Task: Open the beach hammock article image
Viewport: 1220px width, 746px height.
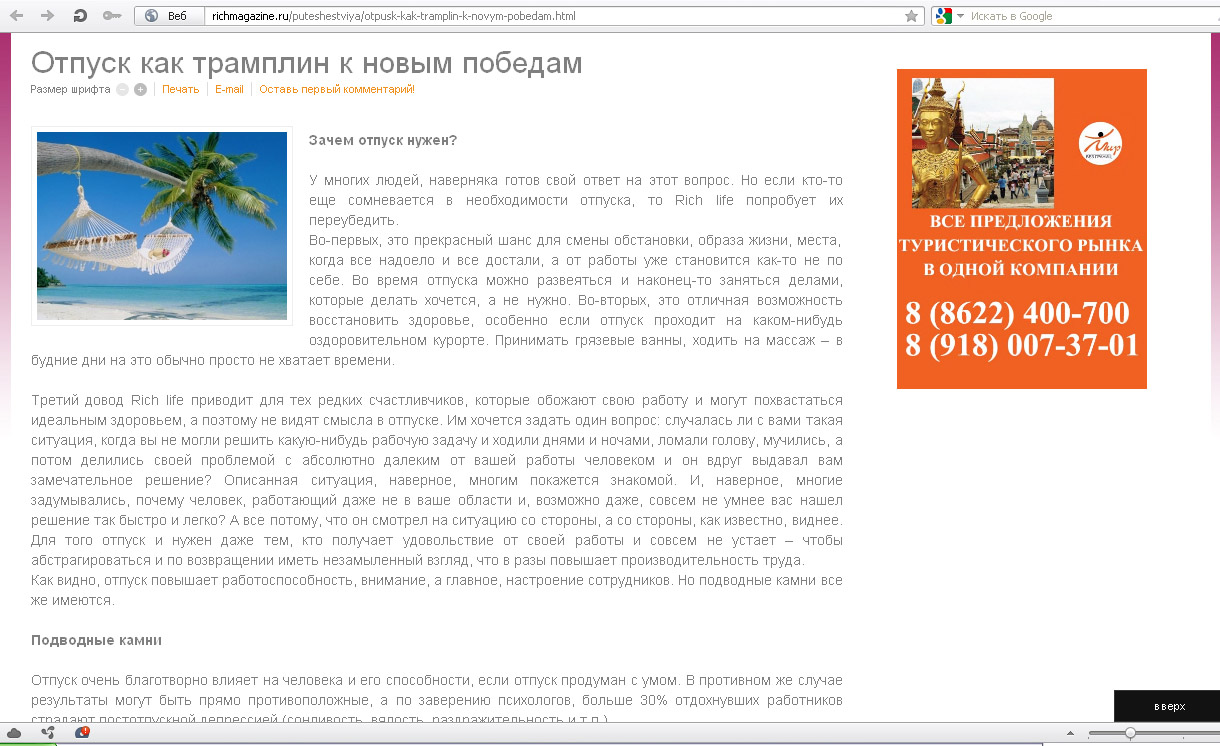Action: click(x=162, y=226)
